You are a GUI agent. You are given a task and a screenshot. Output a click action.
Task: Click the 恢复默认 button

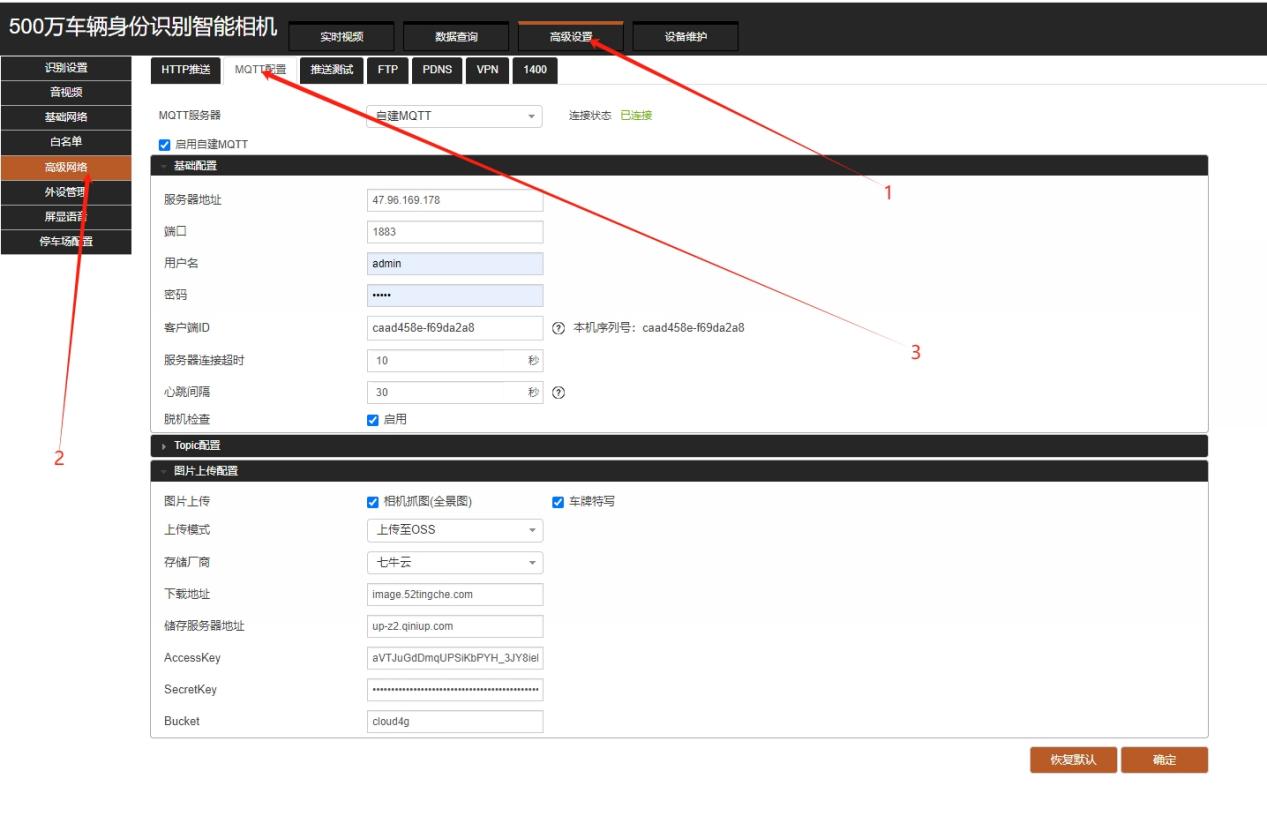[1073, 760]
